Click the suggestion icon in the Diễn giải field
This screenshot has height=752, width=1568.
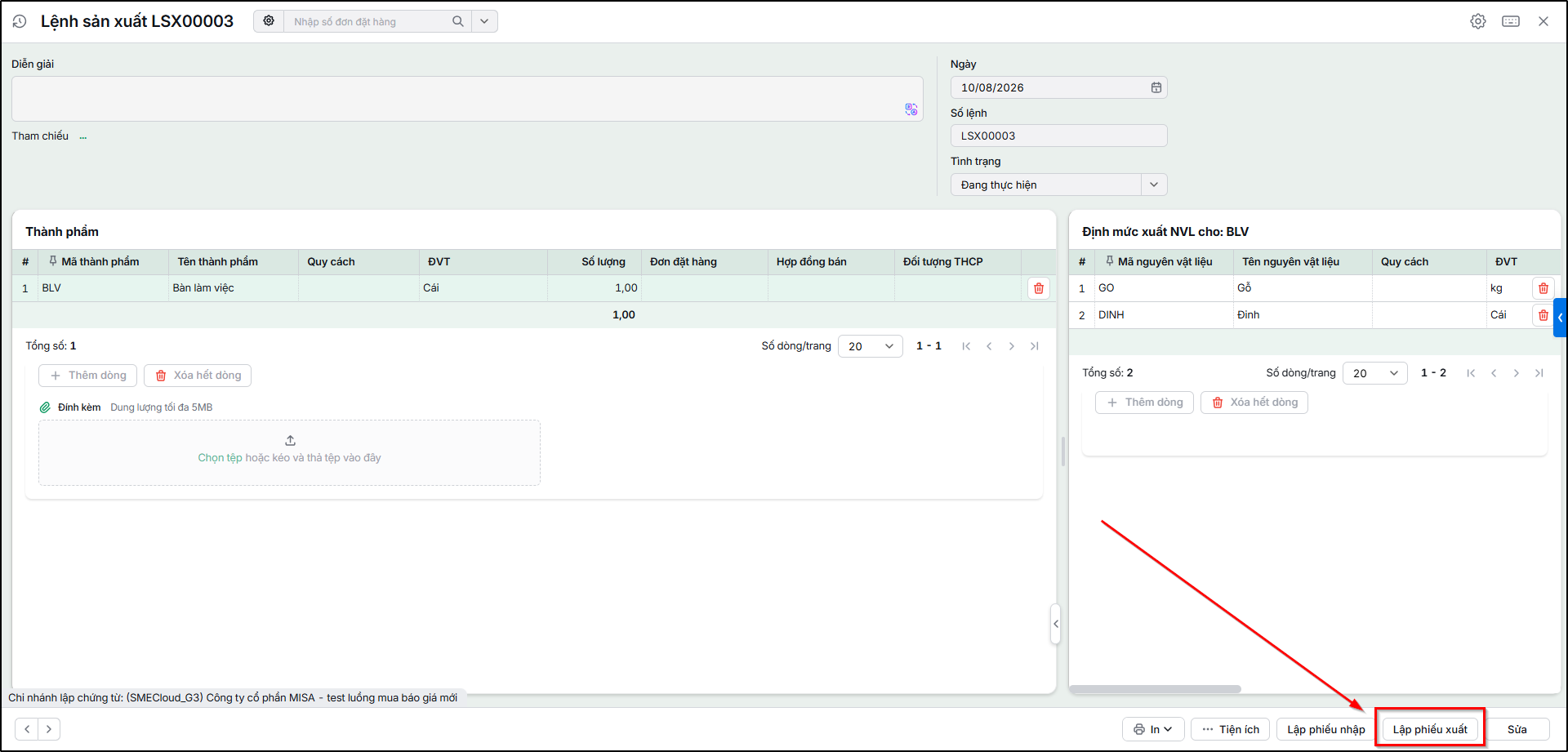(x=911, y=109)
